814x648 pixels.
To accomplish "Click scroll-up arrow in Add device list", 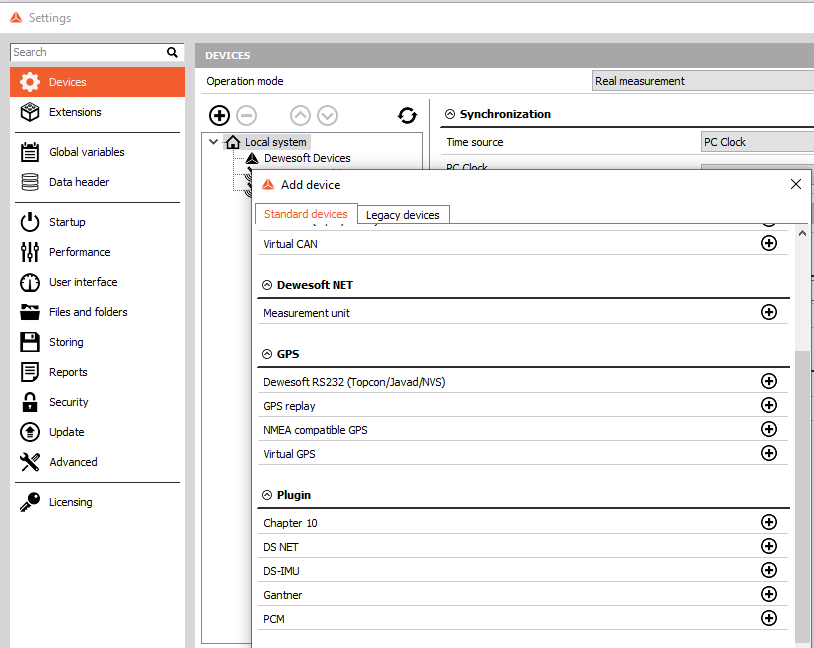I will pyautogui.click(x=802, y=234).
